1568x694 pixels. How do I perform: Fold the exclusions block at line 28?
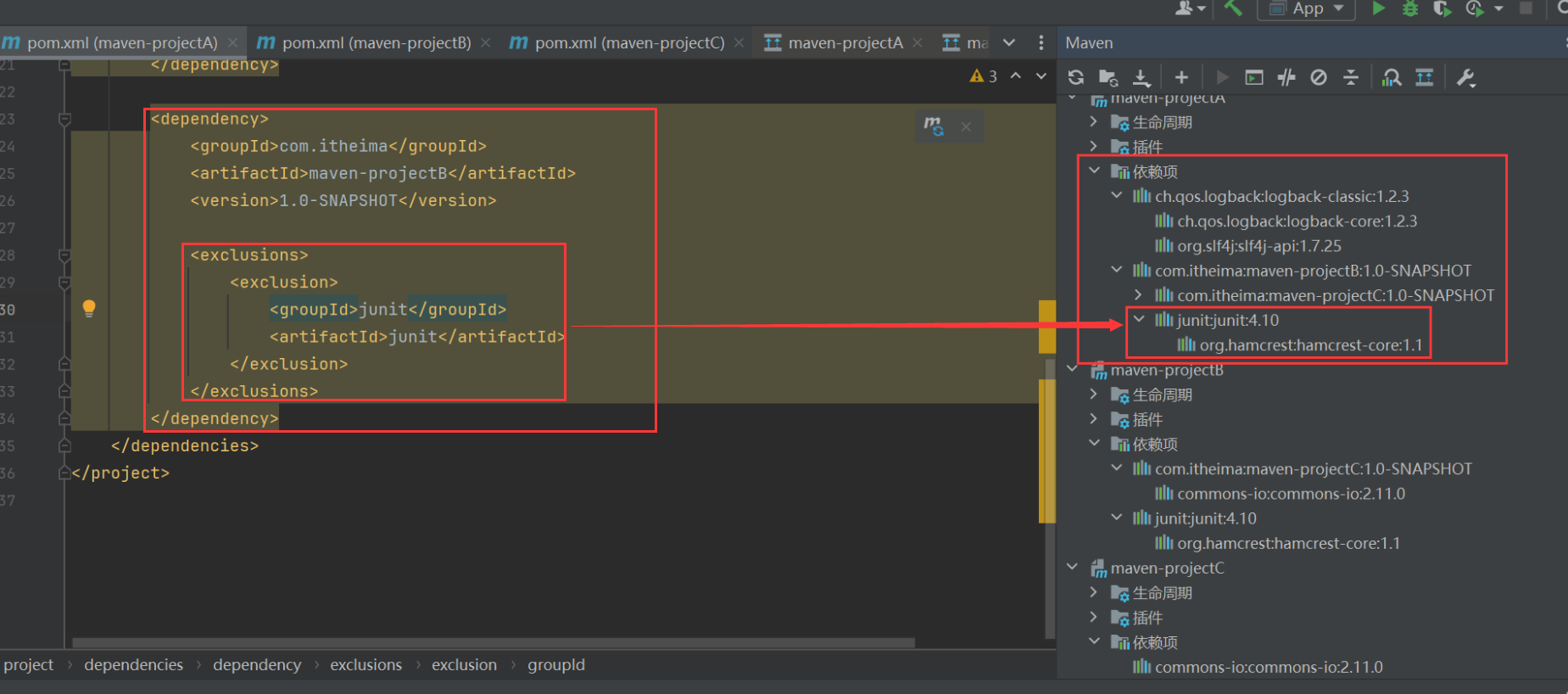click(x=64, y=255)
